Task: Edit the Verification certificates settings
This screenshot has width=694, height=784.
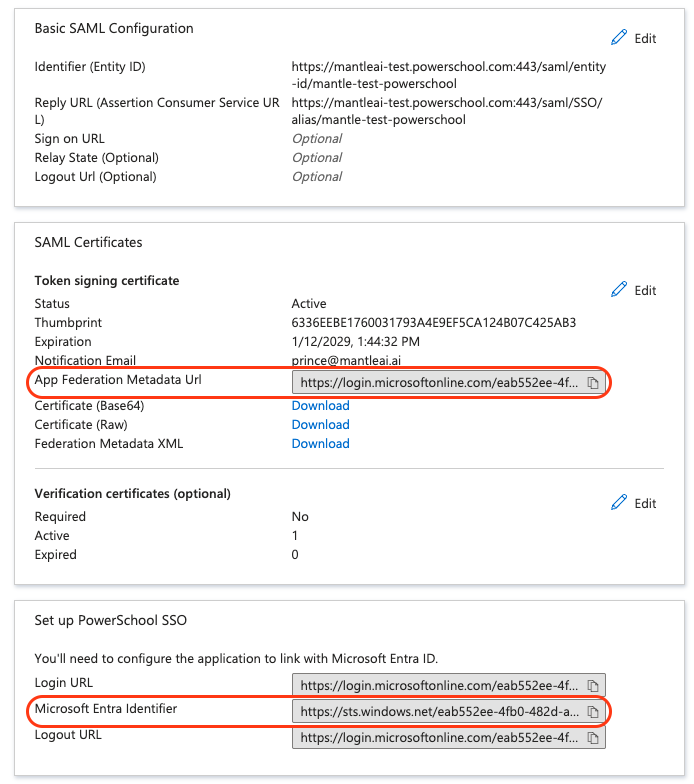Action: (x=645, y=504)
